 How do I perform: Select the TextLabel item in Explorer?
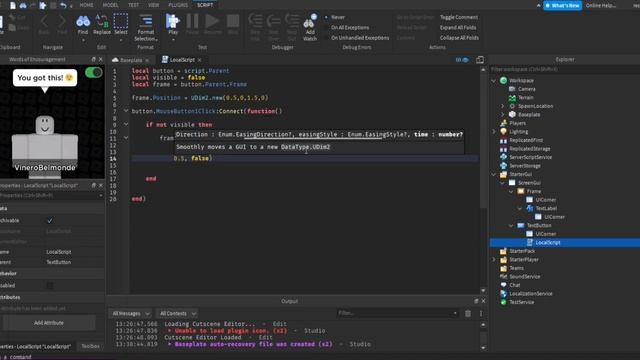[x=546, y=208]
